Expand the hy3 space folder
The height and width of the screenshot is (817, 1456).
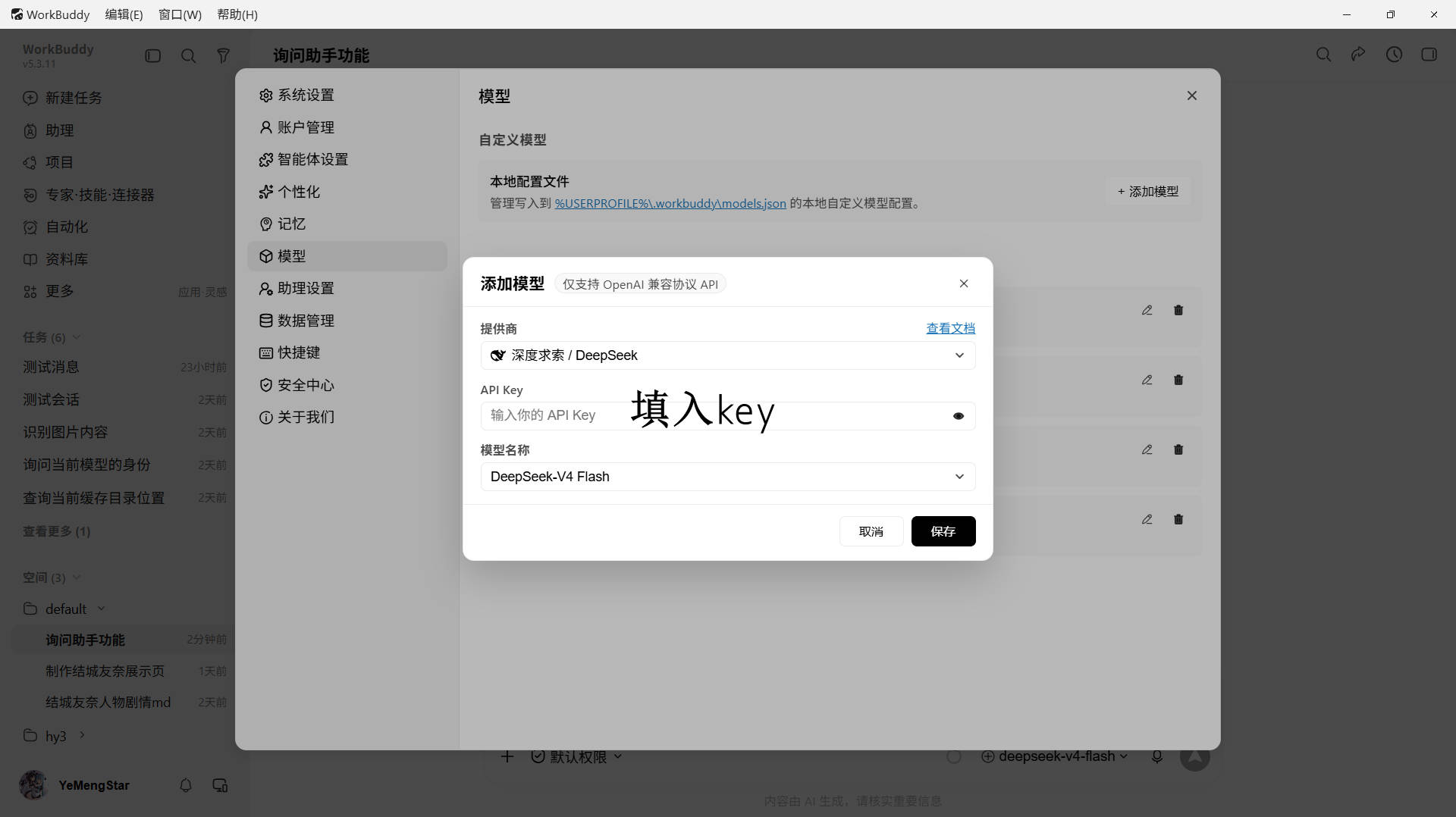pos(55,736)
